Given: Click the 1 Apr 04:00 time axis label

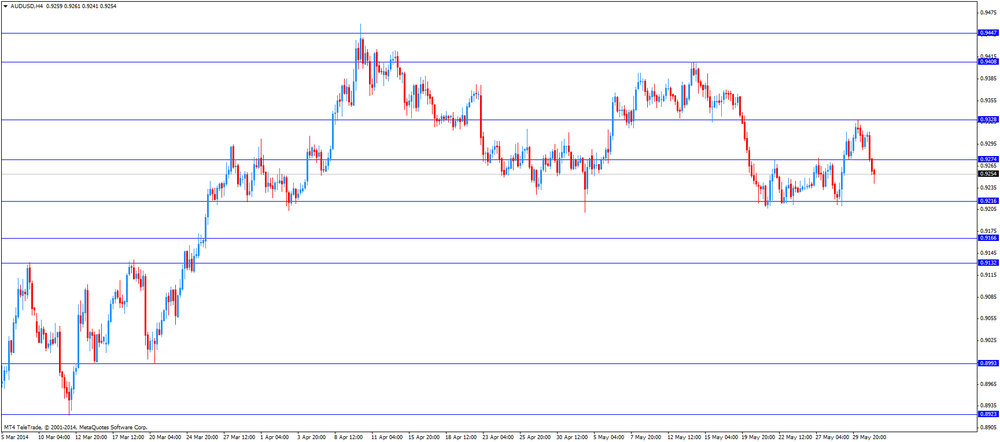Looking at the screenshot, I should [274, 438].
